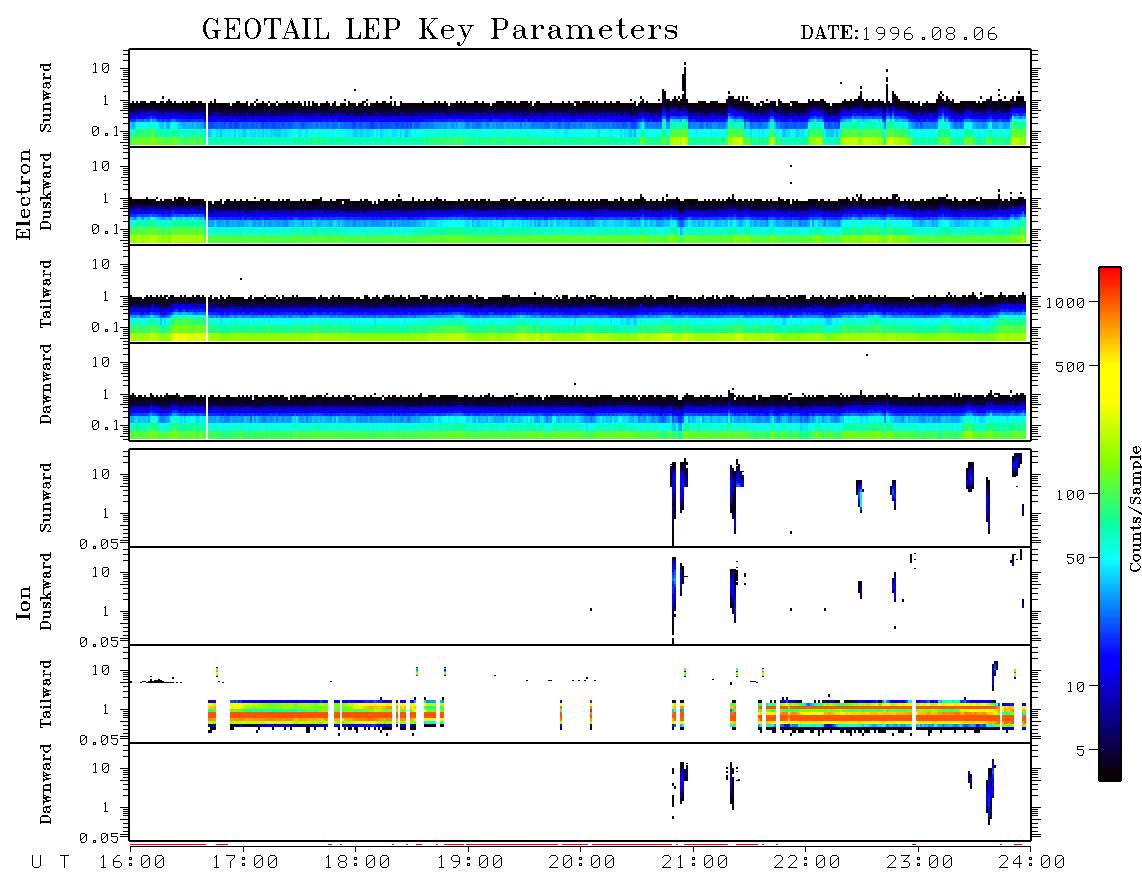The height and width of the screenshot is (880, 1142).
Task: Select the 16:00 time tick label
Action: point(132,863)
